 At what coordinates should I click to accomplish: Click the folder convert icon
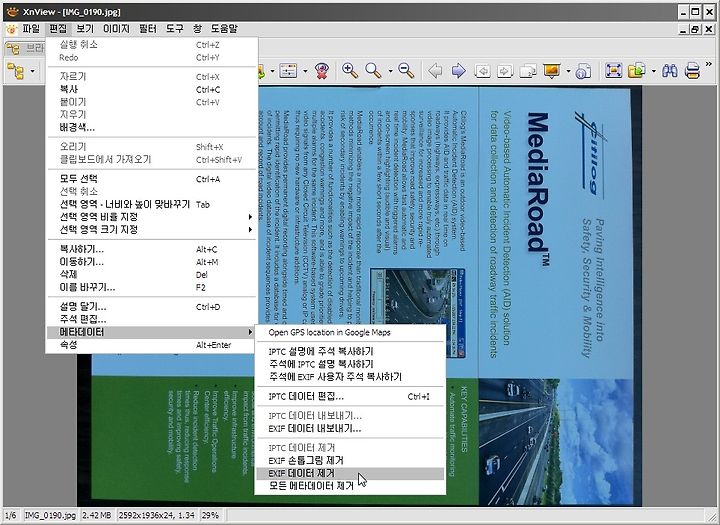(x=637, y=71)
